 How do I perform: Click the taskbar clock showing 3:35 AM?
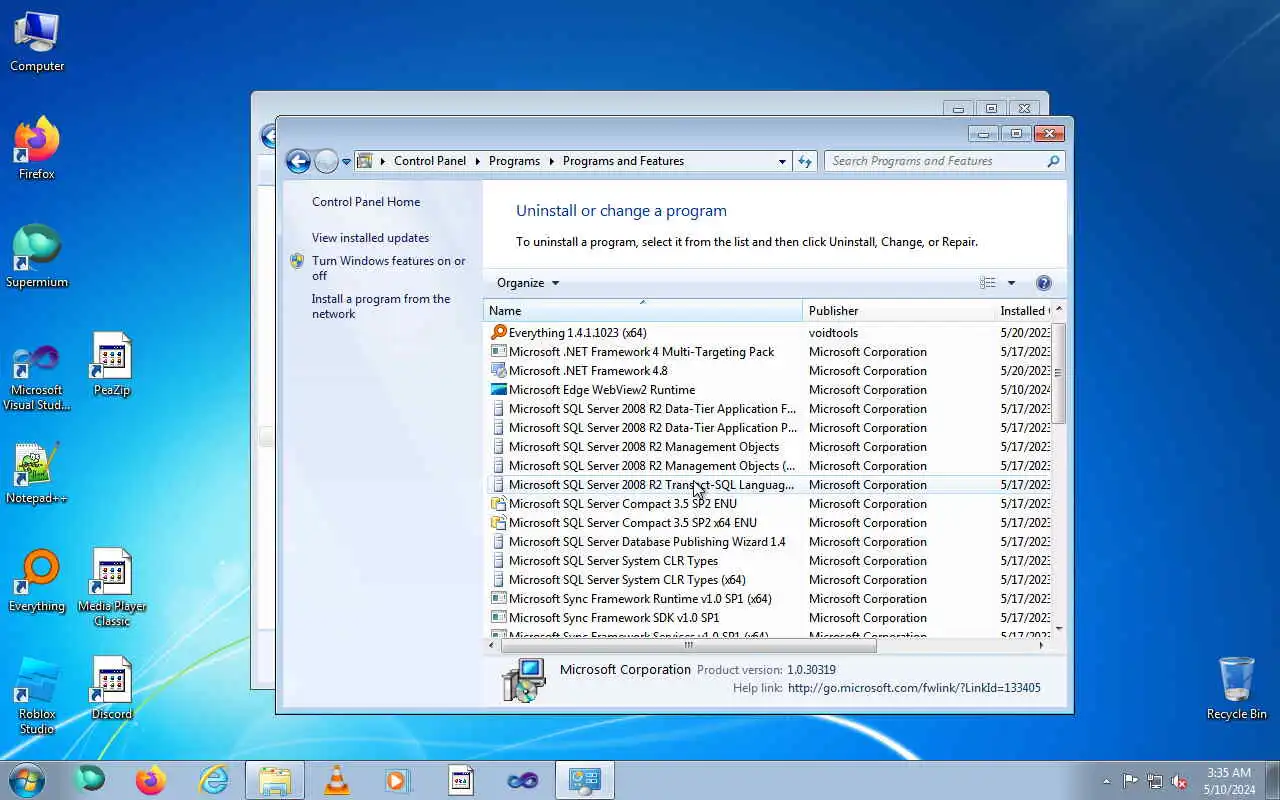tap(1229, 781)
